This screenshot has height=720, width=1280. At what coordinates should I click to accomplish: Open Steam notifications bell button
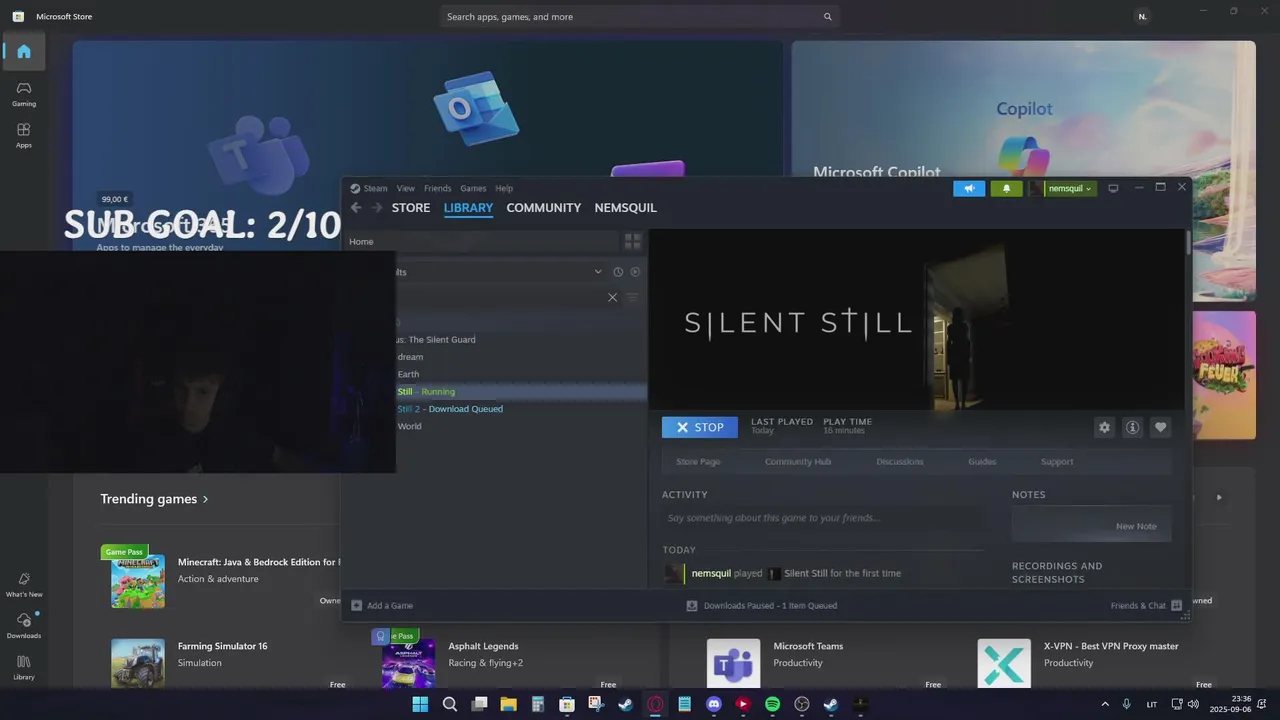coord(1006,188)
